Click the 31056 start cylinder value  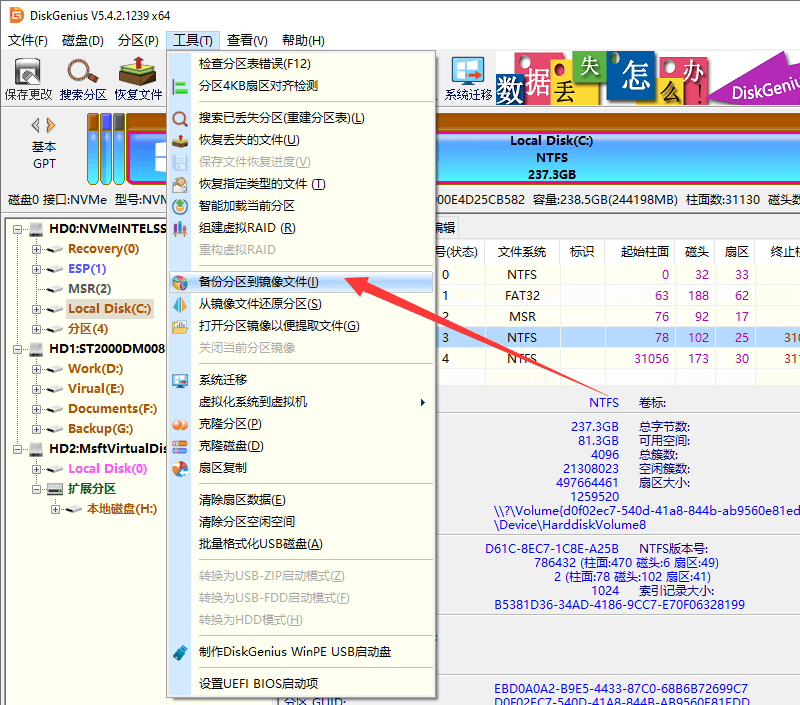pyautogui.click(x=651, y=359)
